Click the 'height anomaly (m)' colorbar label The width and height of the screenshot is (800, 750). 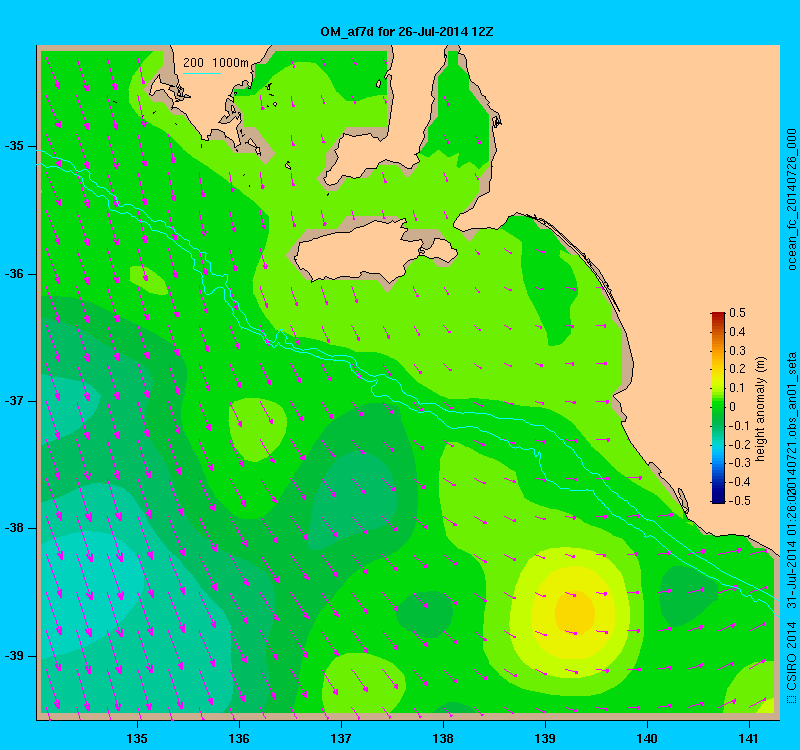761,409
